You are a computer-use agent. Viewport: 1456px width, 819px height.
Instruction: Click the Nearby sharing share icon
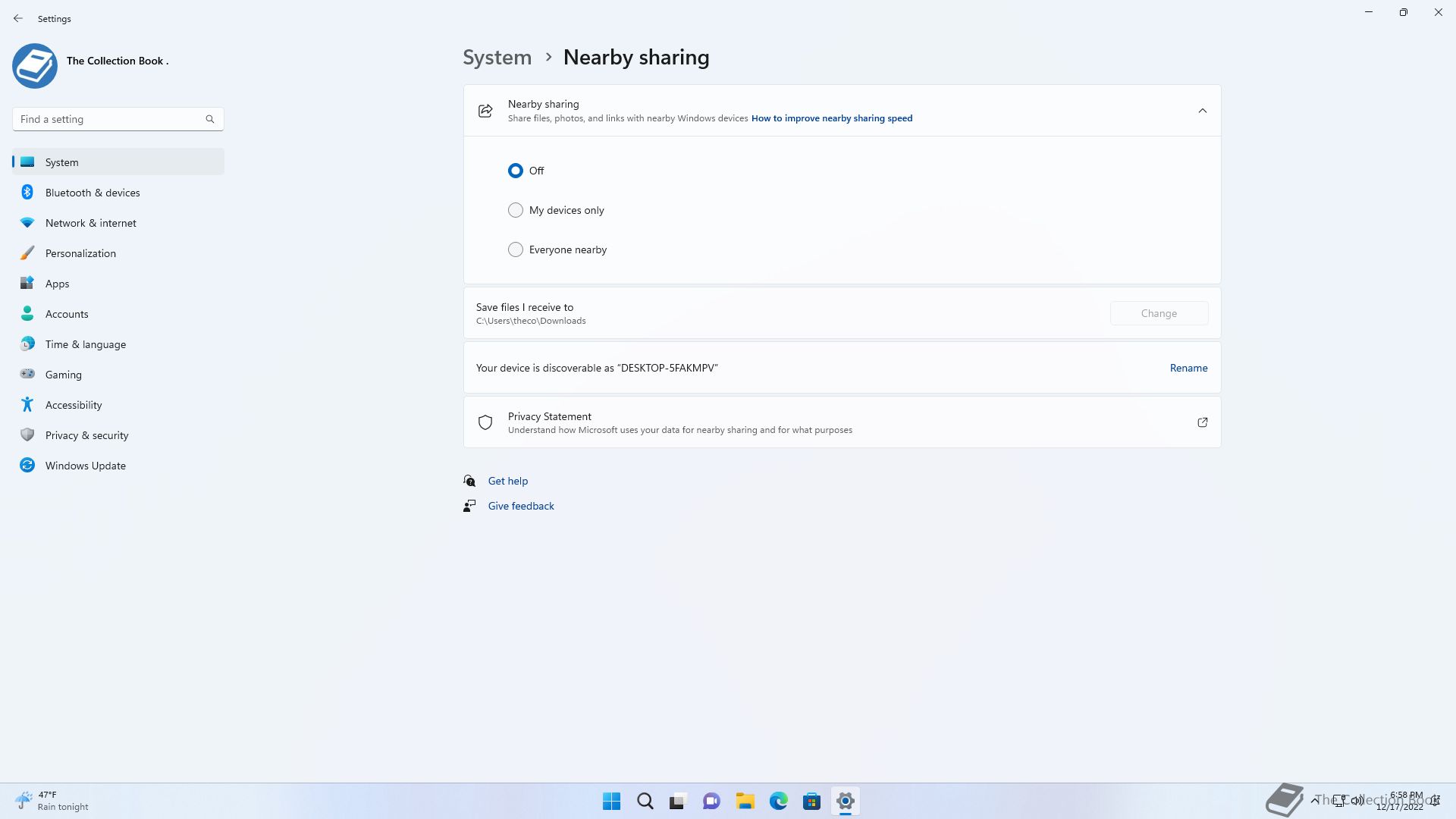(485, 111)
